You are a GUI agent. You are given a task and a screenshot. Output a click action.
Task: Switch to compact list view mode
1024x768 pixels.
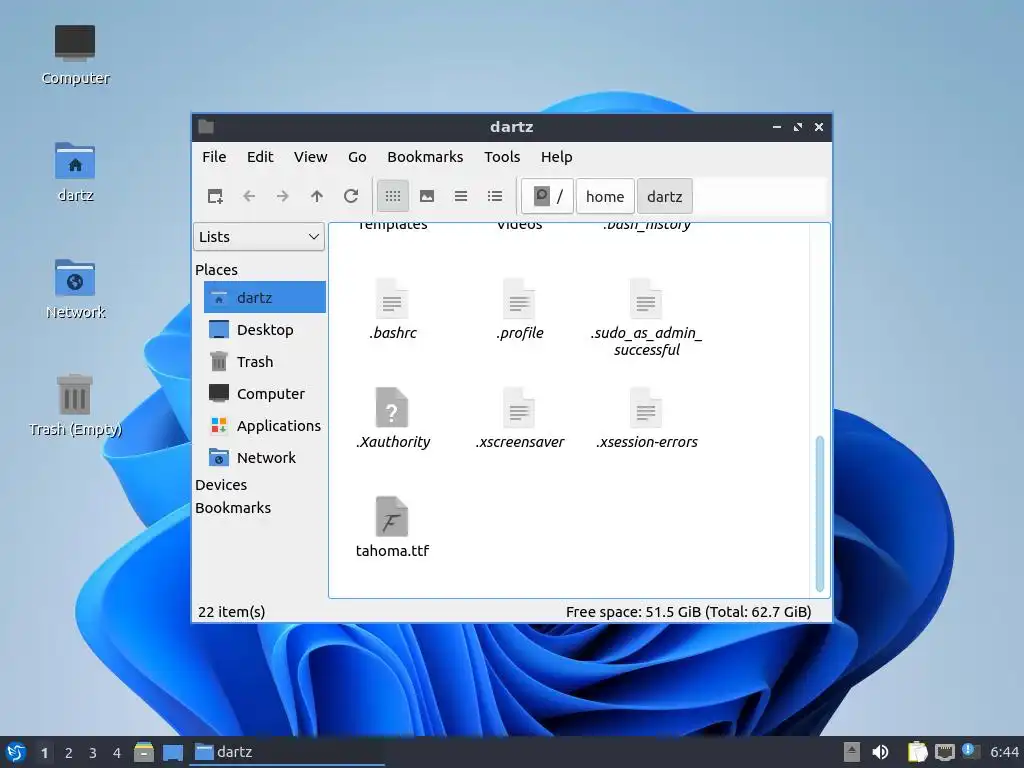coord(461,196)
